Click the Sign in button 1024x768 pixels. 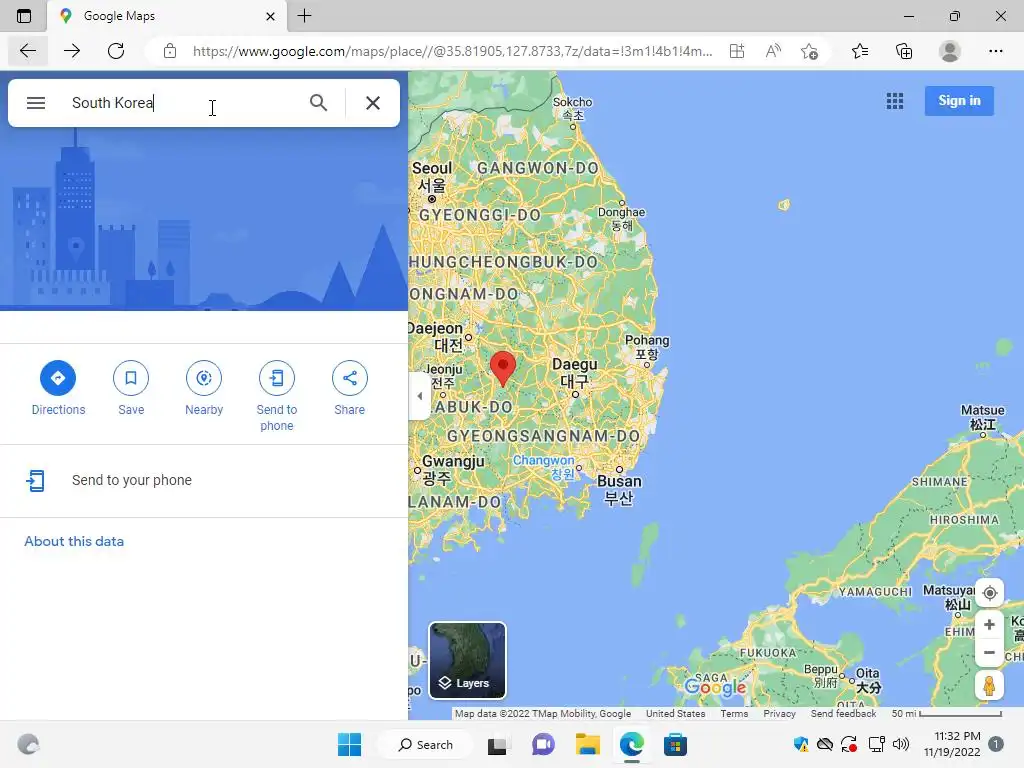point(959,101)
